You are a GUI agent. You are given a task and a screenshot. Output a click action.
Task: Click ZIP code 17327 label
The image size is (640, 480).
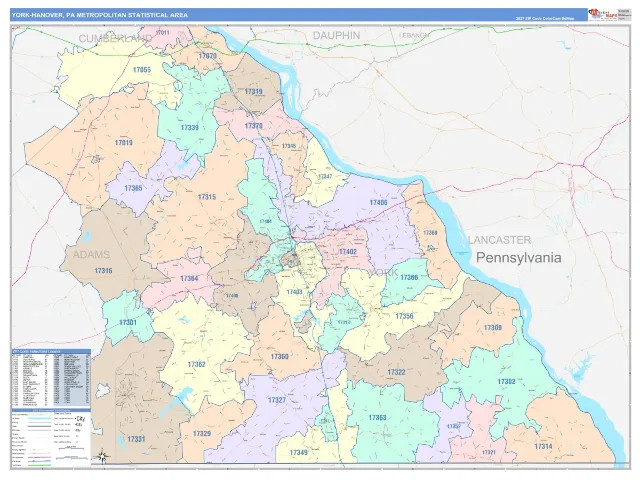[x=277, y=400]
